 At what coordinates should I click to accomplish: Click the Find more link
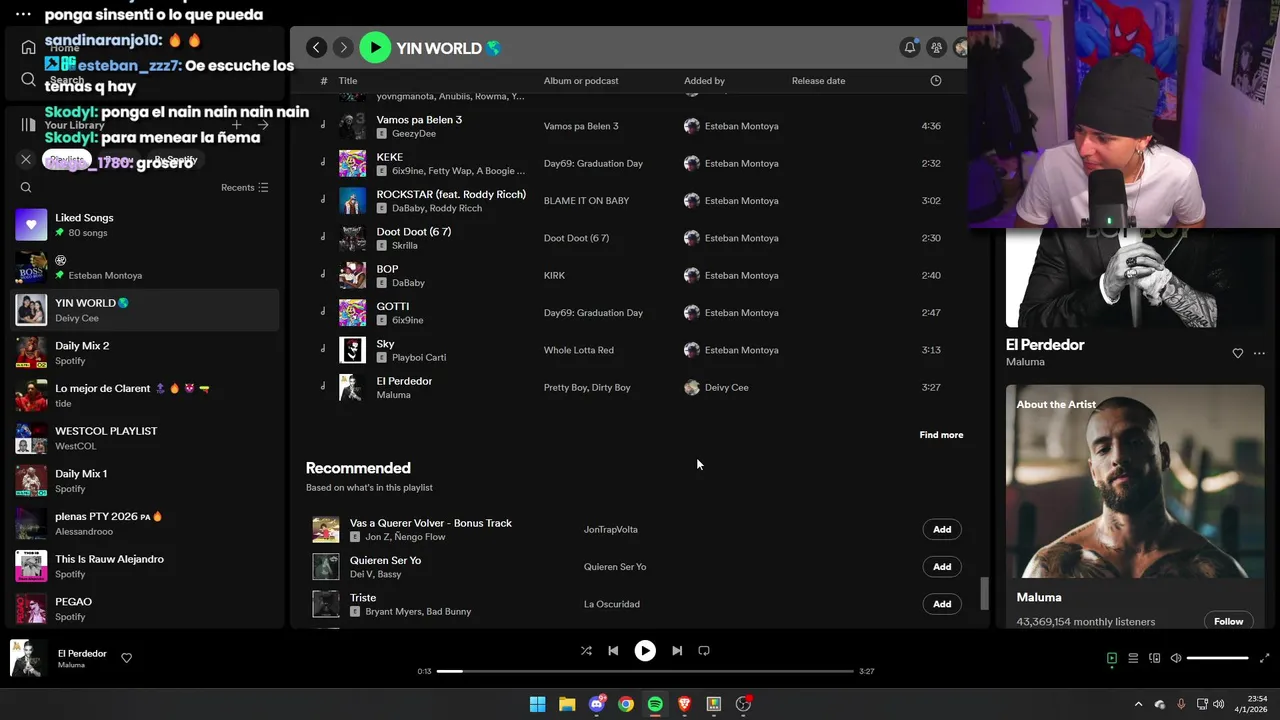tap(941, 435)
